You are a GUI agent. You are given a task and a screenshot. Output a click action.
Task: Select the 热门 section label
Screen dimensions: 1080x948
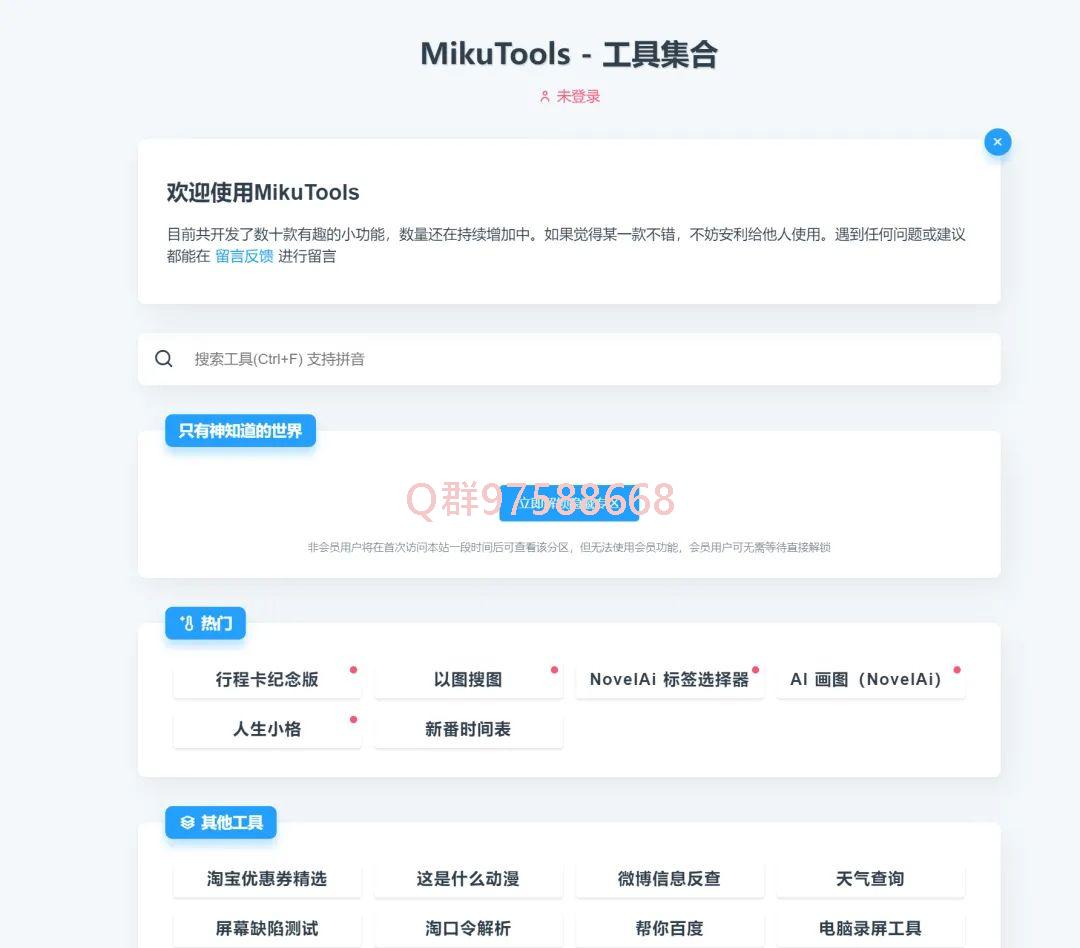205,624
